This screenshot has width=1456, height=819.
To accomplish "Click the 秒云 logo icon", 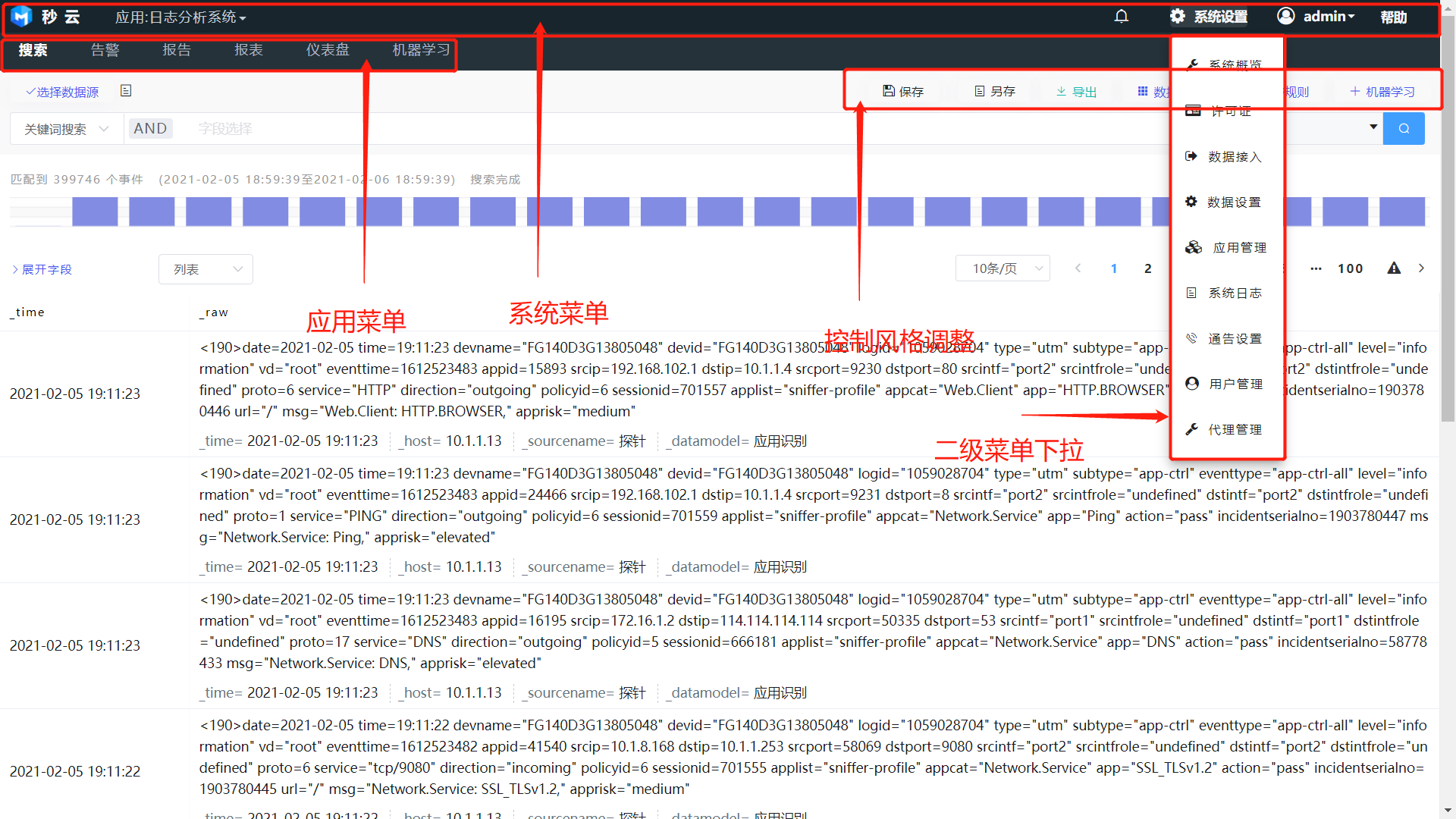I will [21, 17].
